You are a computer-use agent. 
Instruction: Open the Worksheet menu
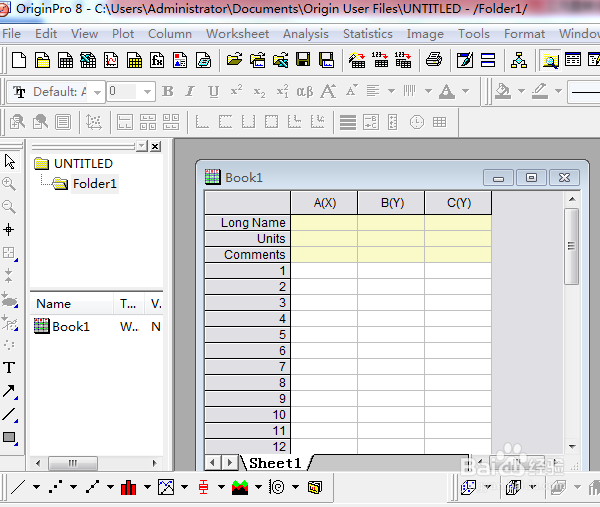238,34
